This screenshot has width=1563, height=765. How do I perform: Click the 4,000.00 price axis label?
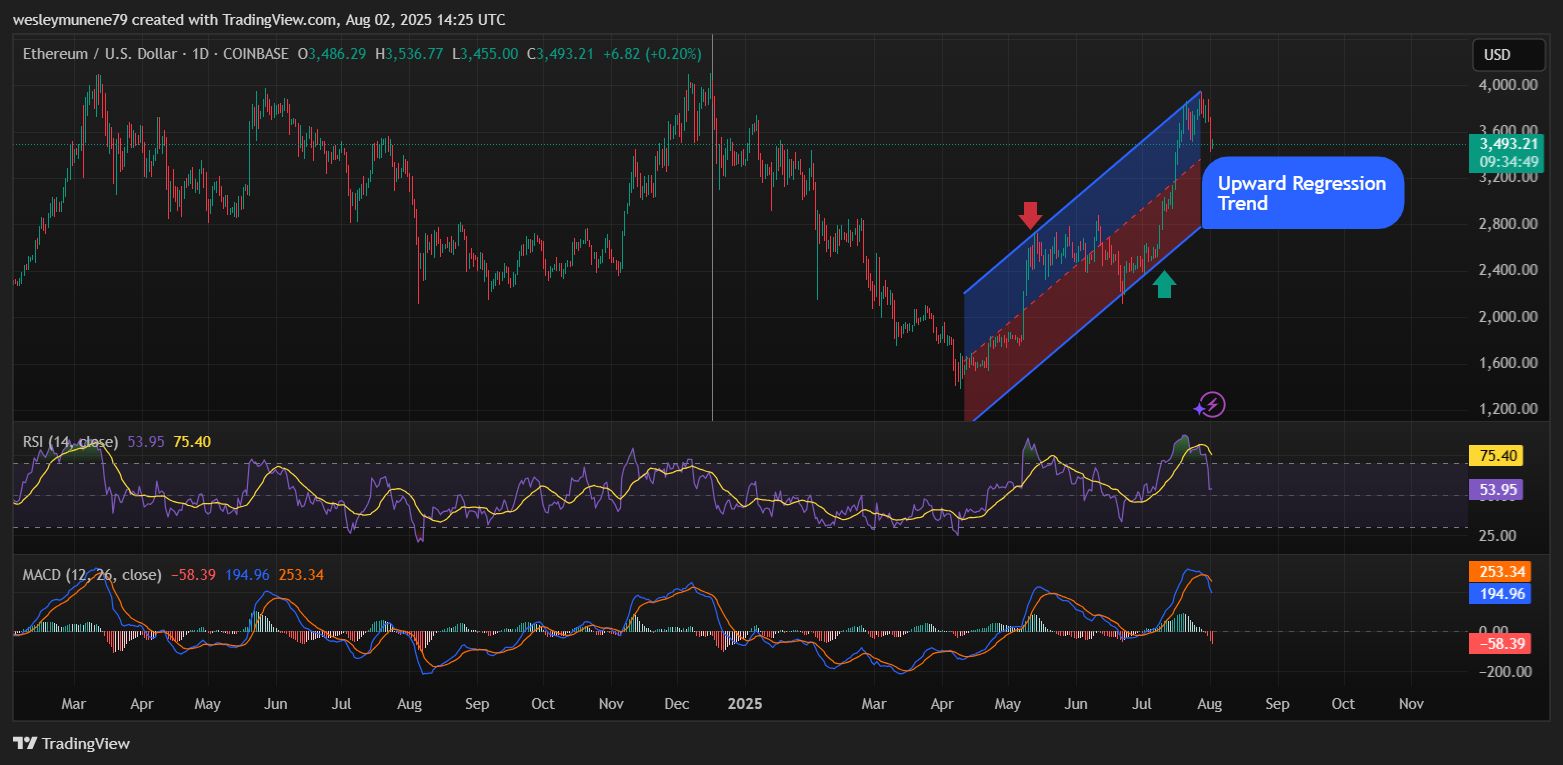tap(1509, 85)
